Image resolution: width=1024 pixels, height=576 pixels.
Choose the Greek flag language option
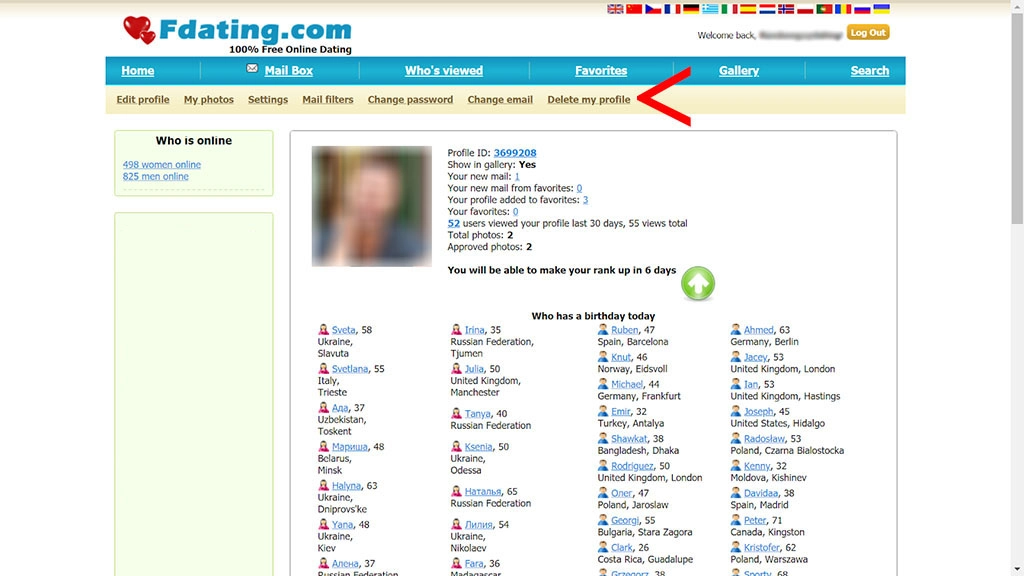pos(710,9)
